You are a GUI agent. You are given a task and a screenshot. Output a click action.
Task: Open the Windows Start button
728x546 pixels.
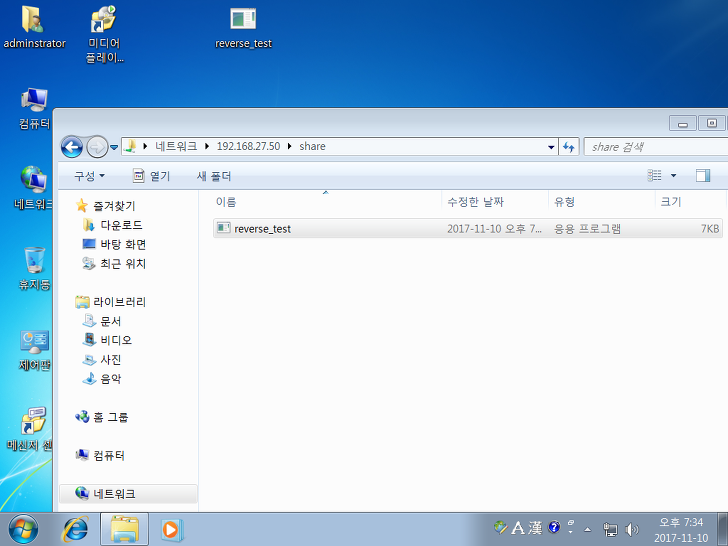[x=24, y=529]
